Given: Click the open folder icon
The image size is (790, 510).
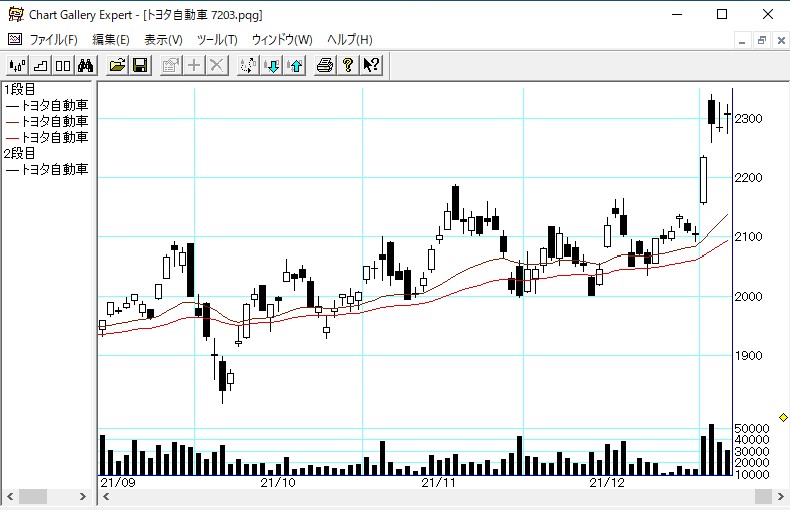Looking at the screenshot, I should 117,66.
